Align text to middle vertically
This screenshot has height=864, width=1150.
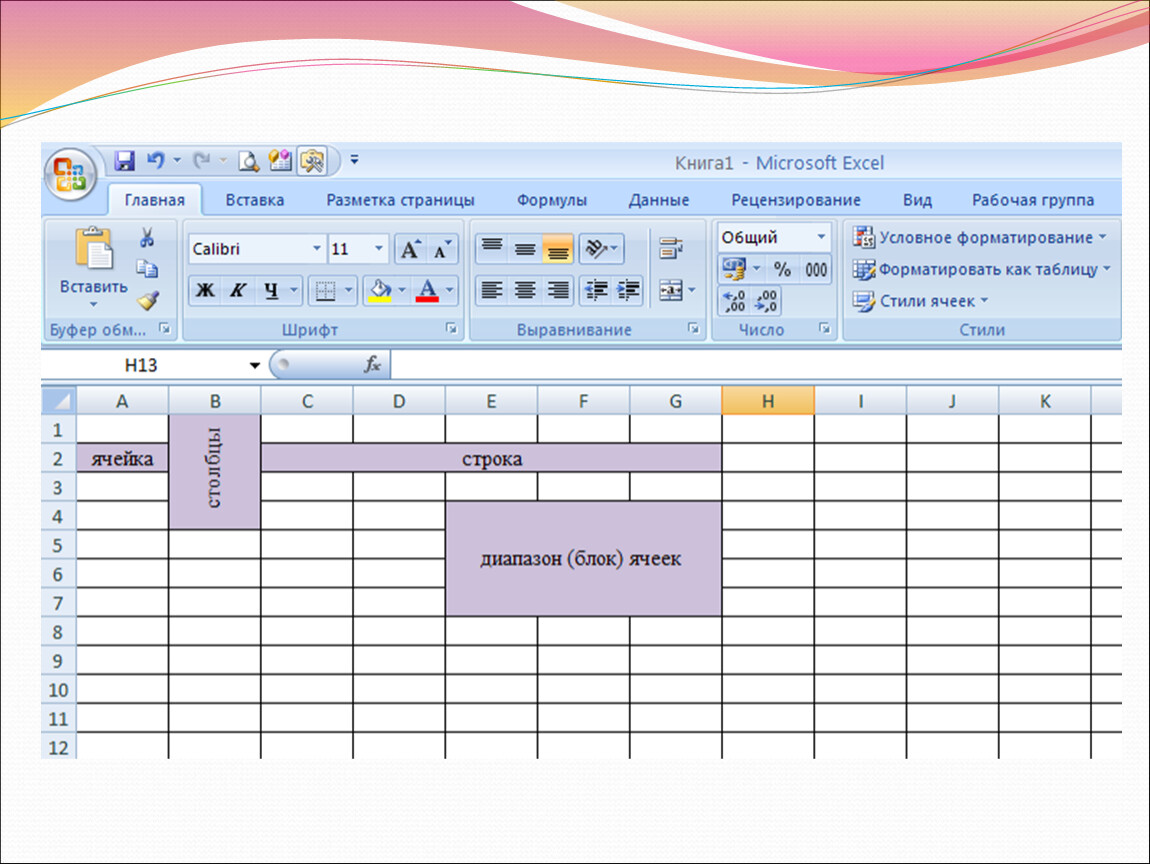click(x=525, y=249)
